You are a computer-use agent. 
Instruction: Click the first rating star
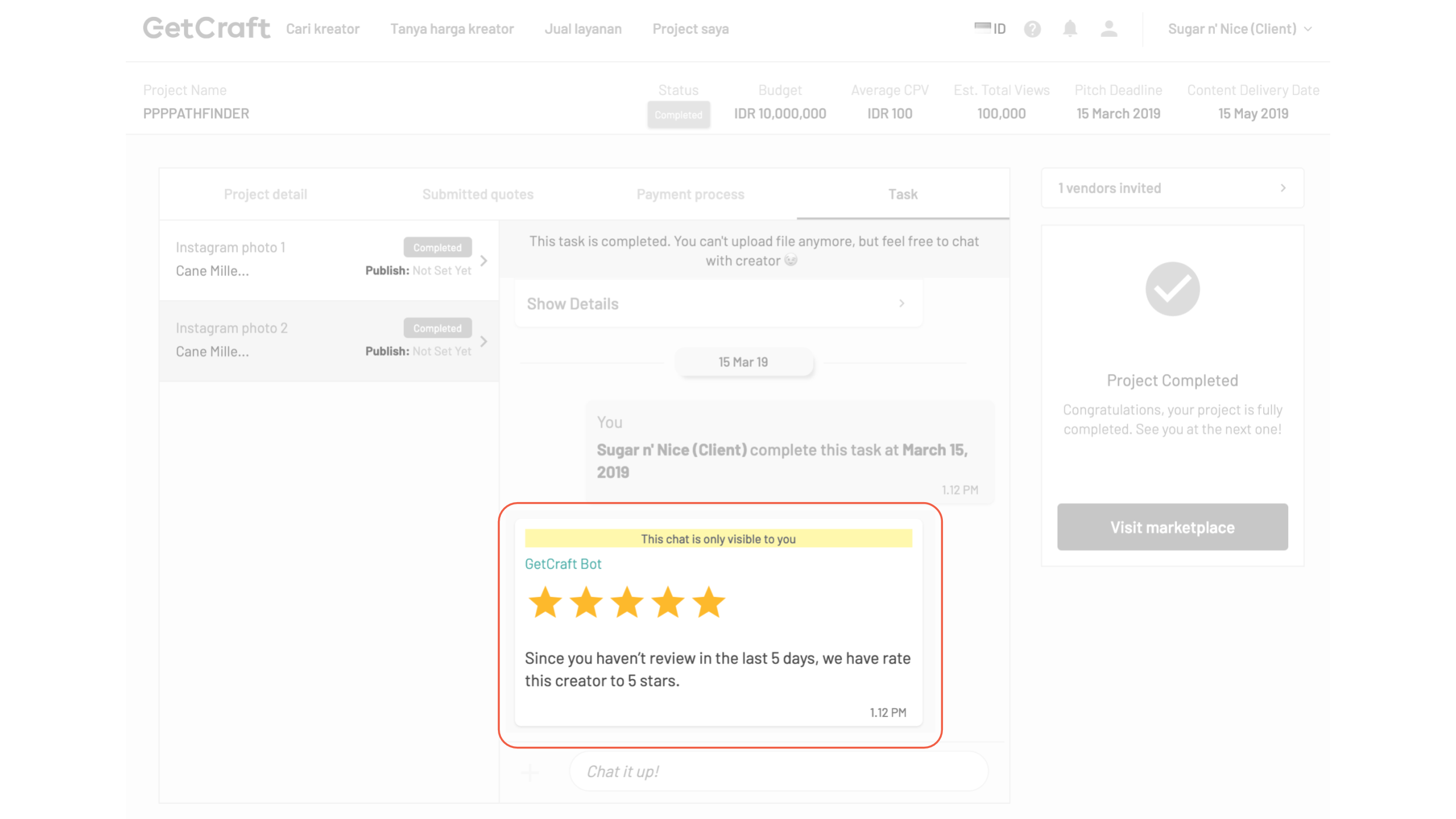pyautogui.click(x=545, y=602)
